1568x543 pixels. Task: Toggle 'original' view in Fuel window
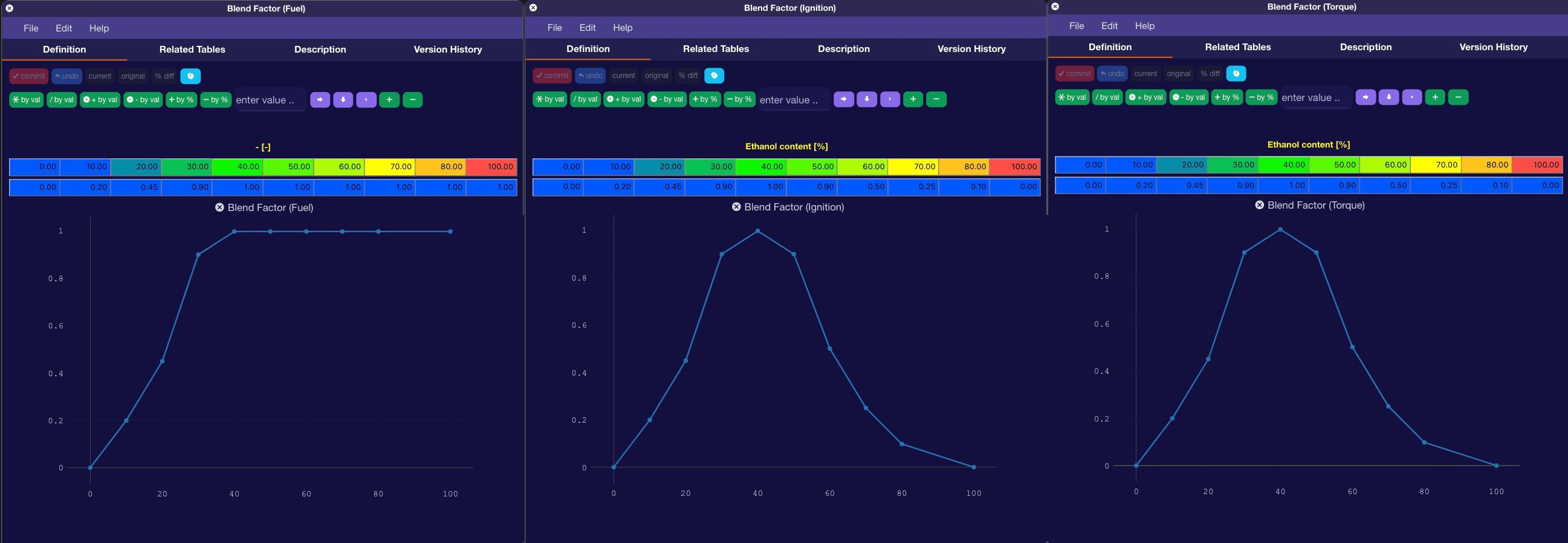tap(133, 76)
